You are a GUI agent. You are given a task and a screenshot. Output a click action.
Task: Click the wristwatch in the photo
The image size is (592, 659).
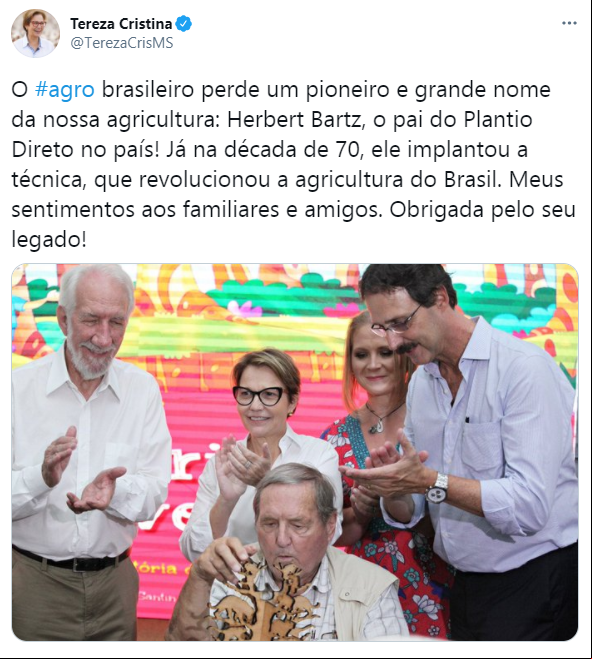[437, 489]
